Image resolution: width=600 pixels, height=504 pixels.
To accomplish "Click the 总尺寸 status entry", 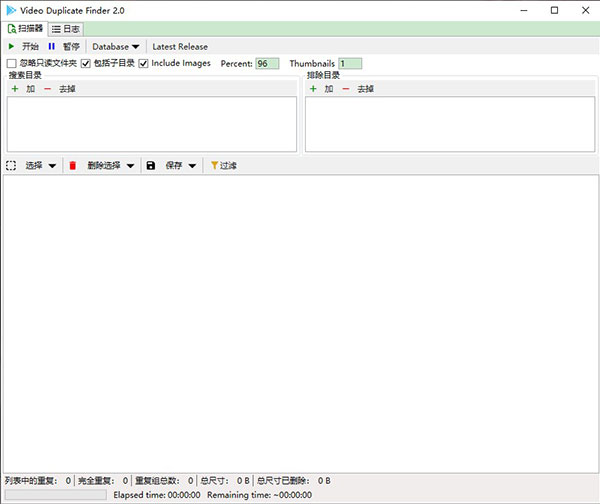I will 225,481.
